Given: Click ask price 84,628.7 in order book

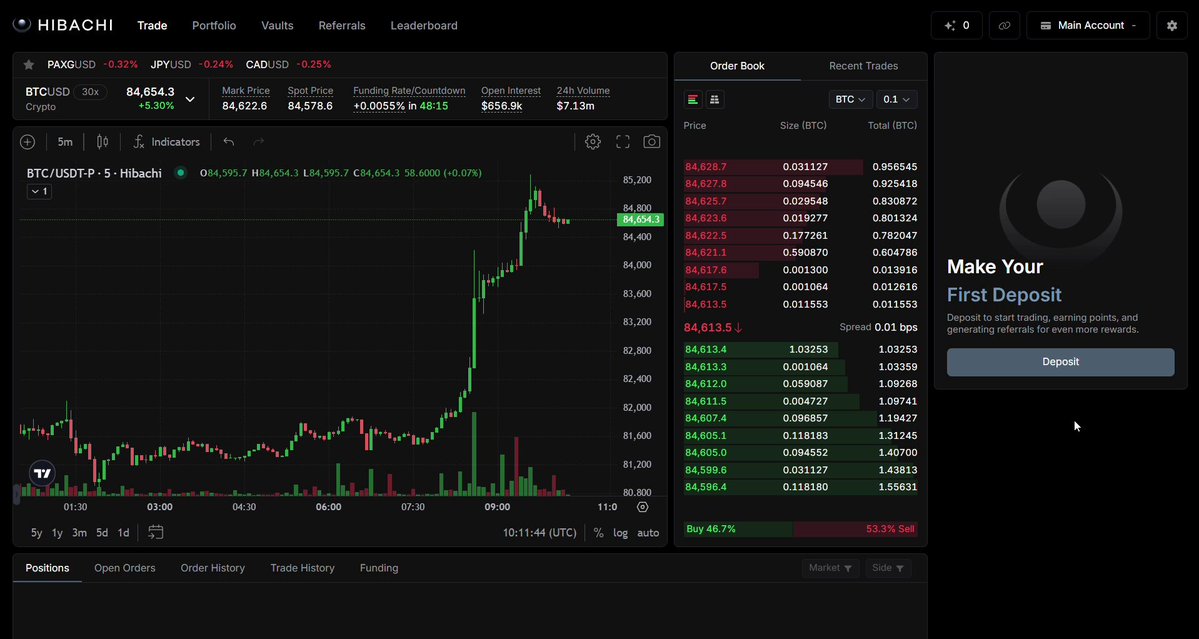Looking at the screenshot, I should (x=706, y=167).
